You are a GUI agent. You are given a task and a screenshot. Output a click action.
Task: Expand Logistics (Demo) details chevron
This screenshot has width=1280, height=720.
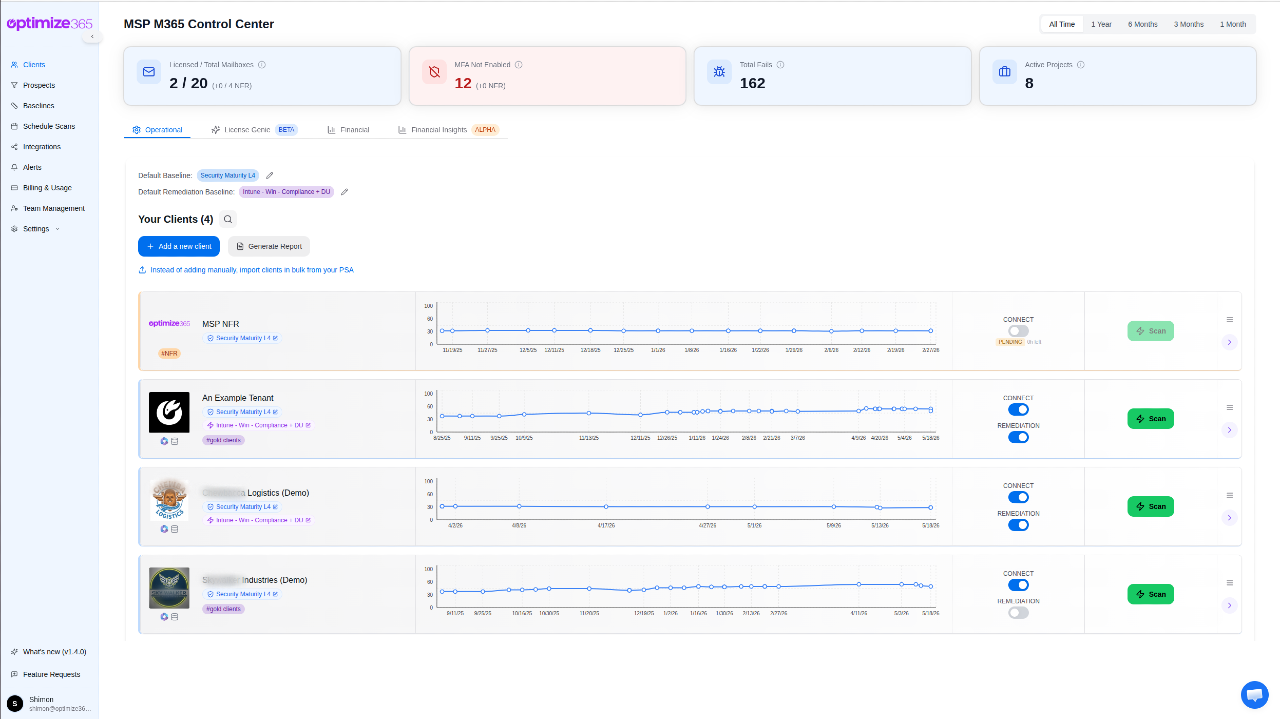coord(1230,517)
